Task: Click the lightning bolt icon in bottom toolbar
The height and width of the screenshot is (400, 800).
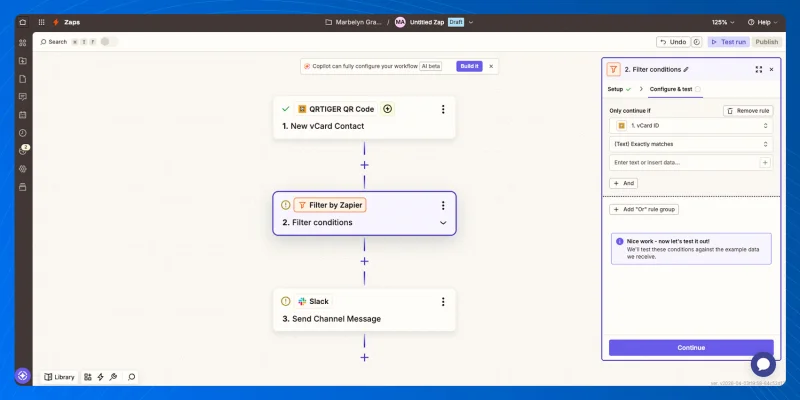Action: 101,377
